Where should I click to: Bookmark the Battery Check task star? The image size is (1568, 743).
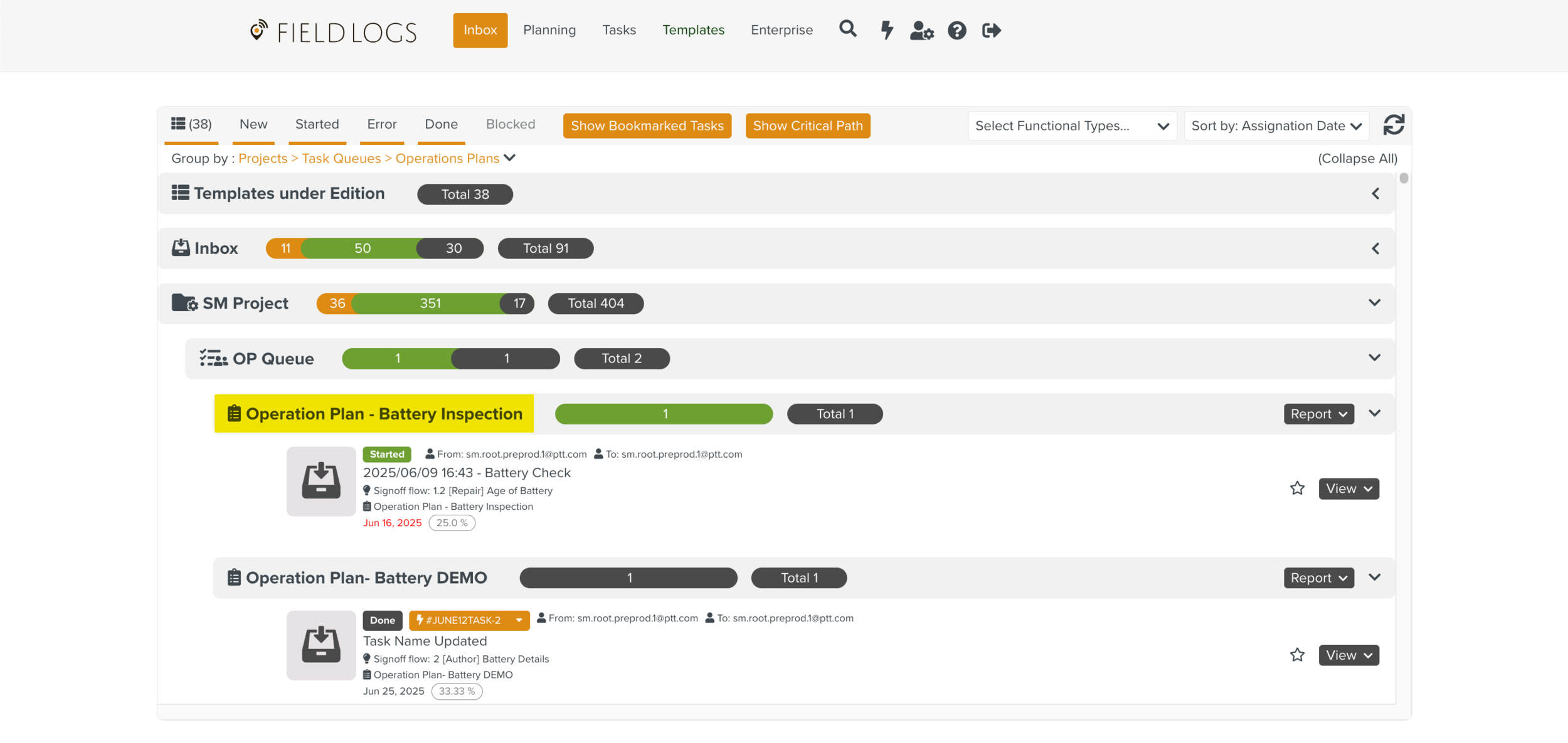(1297, 488)
